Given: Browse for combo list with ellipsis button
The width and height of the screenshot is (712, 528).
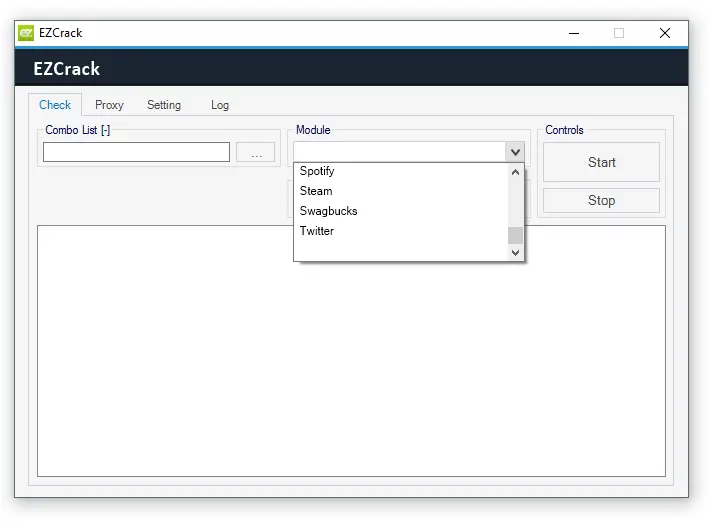Looking at the screenshot, I should point(256,152).
